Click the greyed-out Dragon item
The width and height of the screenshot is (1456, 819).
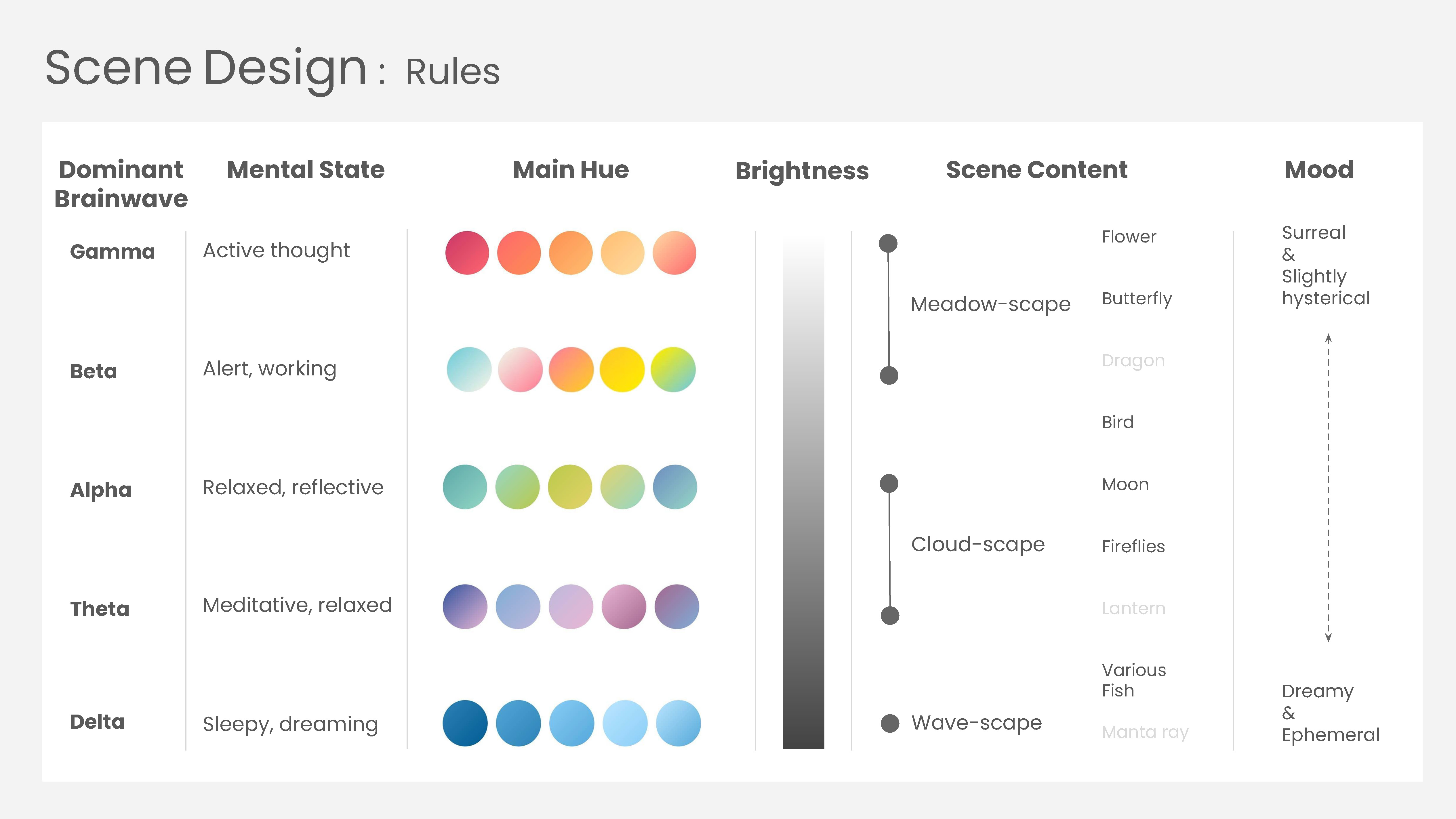(x=1133, y=360)
